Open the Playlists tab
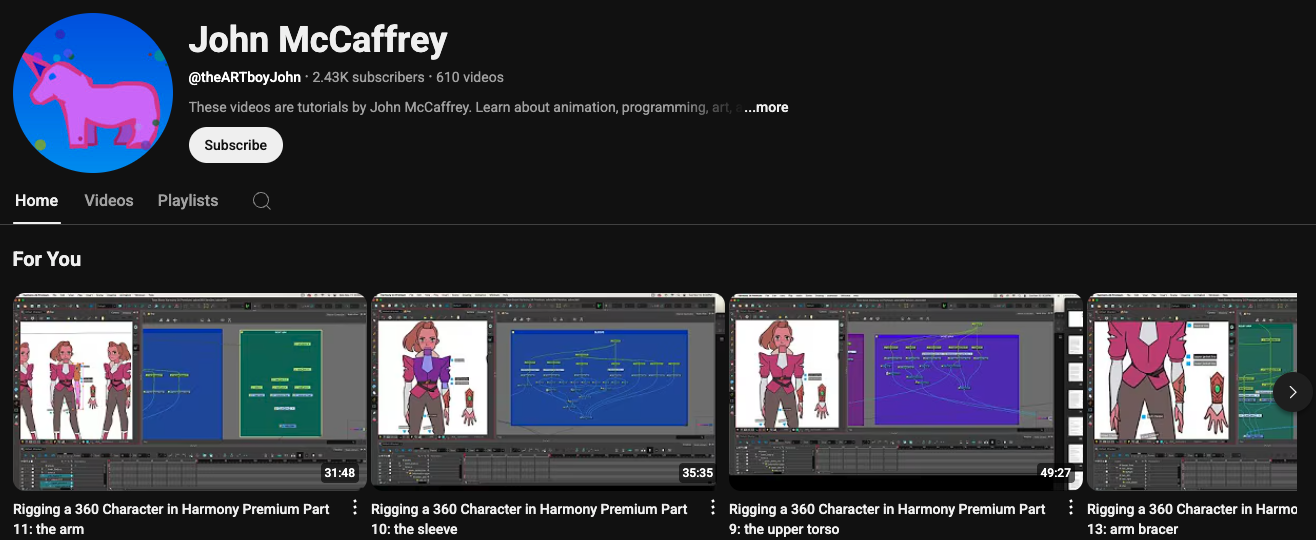Viewport: 1316px width, 540px height. (188, 201)
